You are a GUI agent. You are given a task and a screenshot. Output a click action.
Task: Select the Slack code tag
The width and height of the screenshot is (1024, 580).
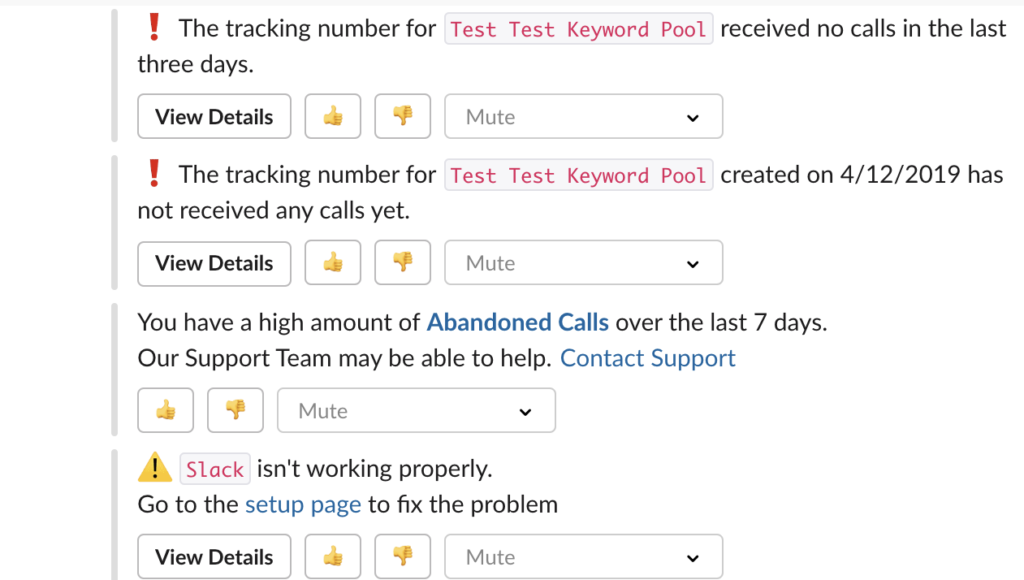pyautogui.click(x=215, y=469)
